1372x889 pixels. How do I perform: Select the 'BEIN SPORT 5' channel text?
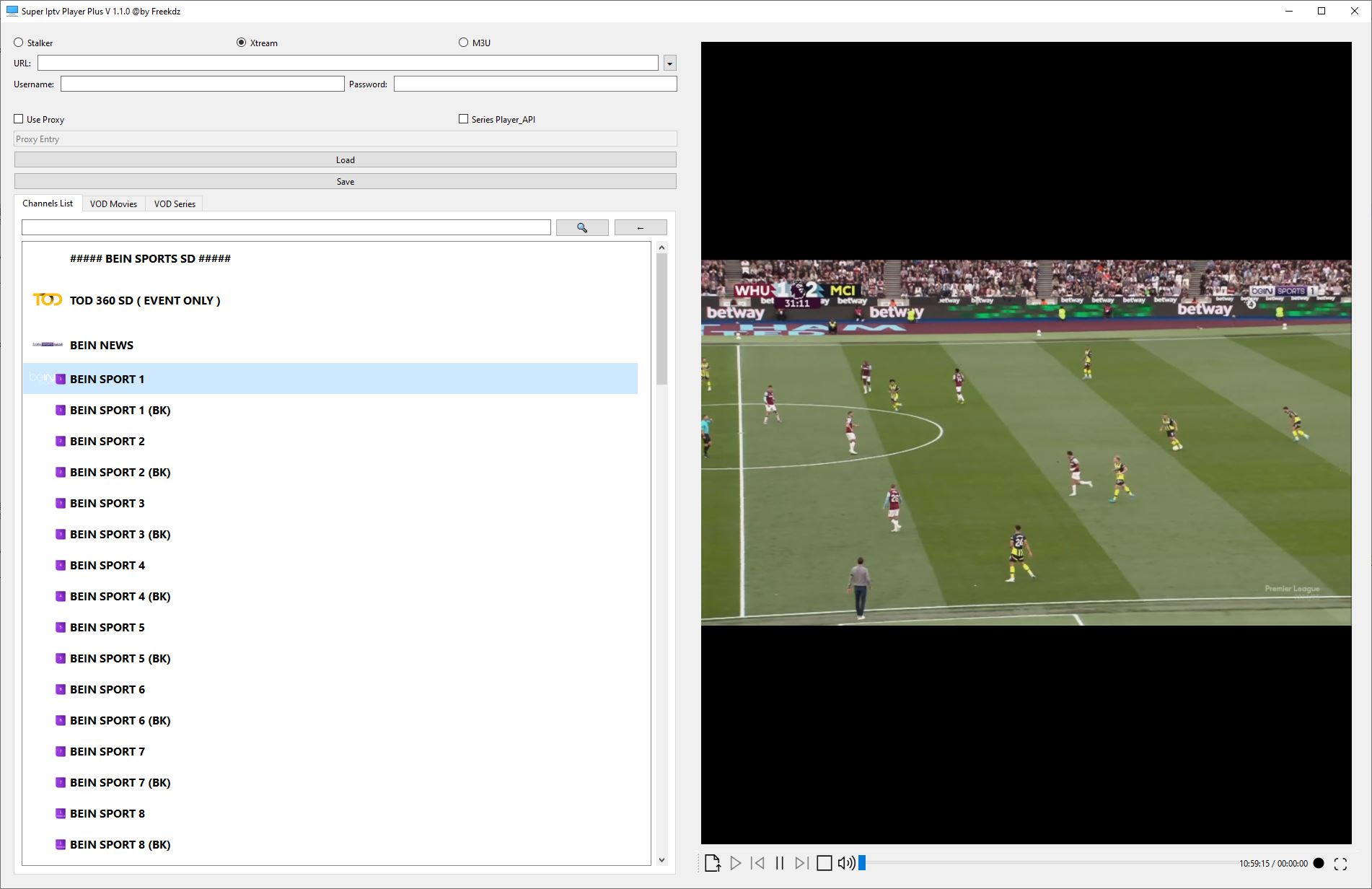click(107, 627)
